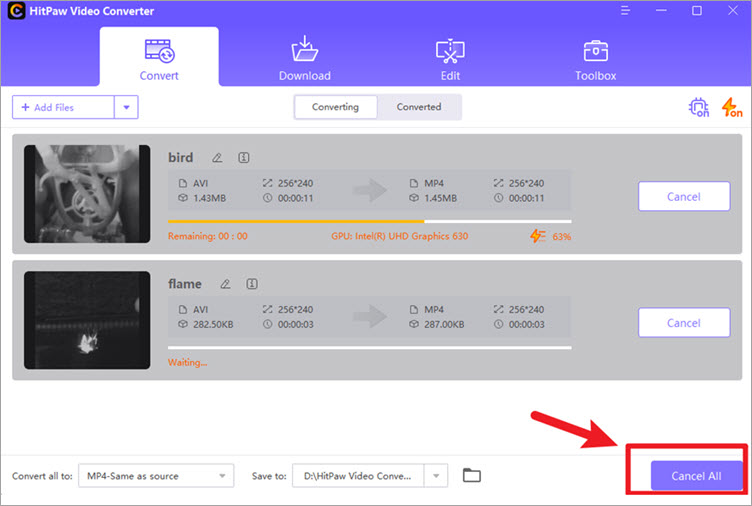The image size is (752, 506).
Task: Click the 63% acceleration lightning icon
Action: [x=538, y=236]
